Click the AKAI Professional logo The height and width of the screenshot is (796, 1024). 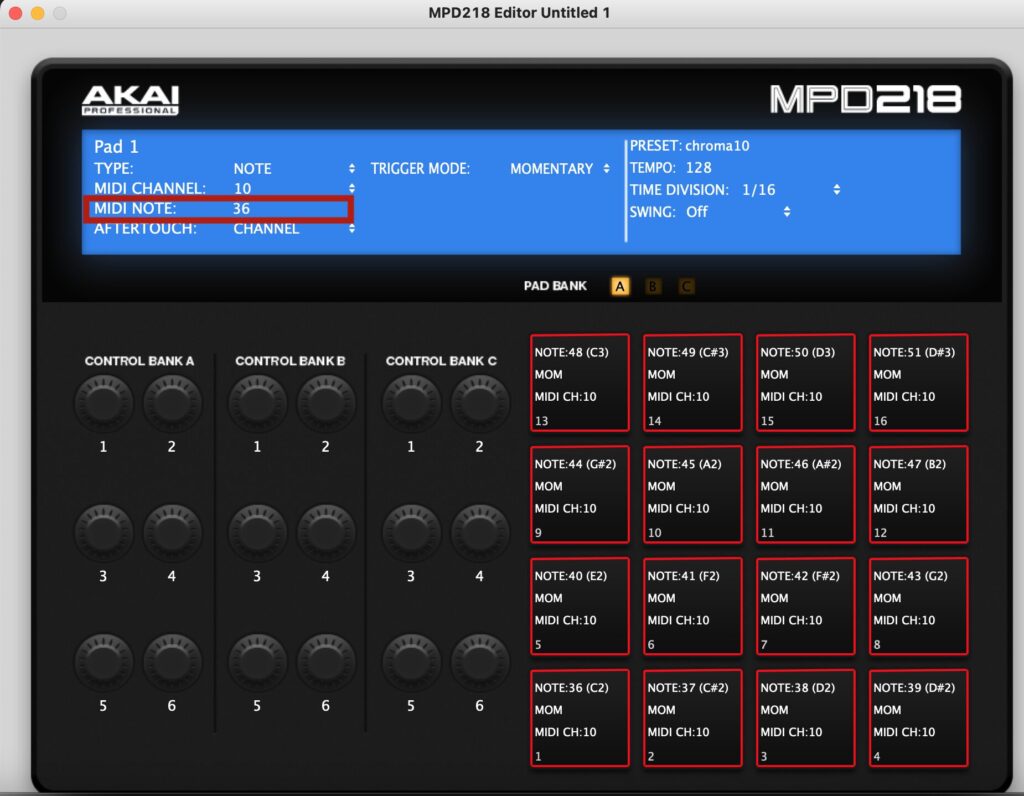click(131, 101)
